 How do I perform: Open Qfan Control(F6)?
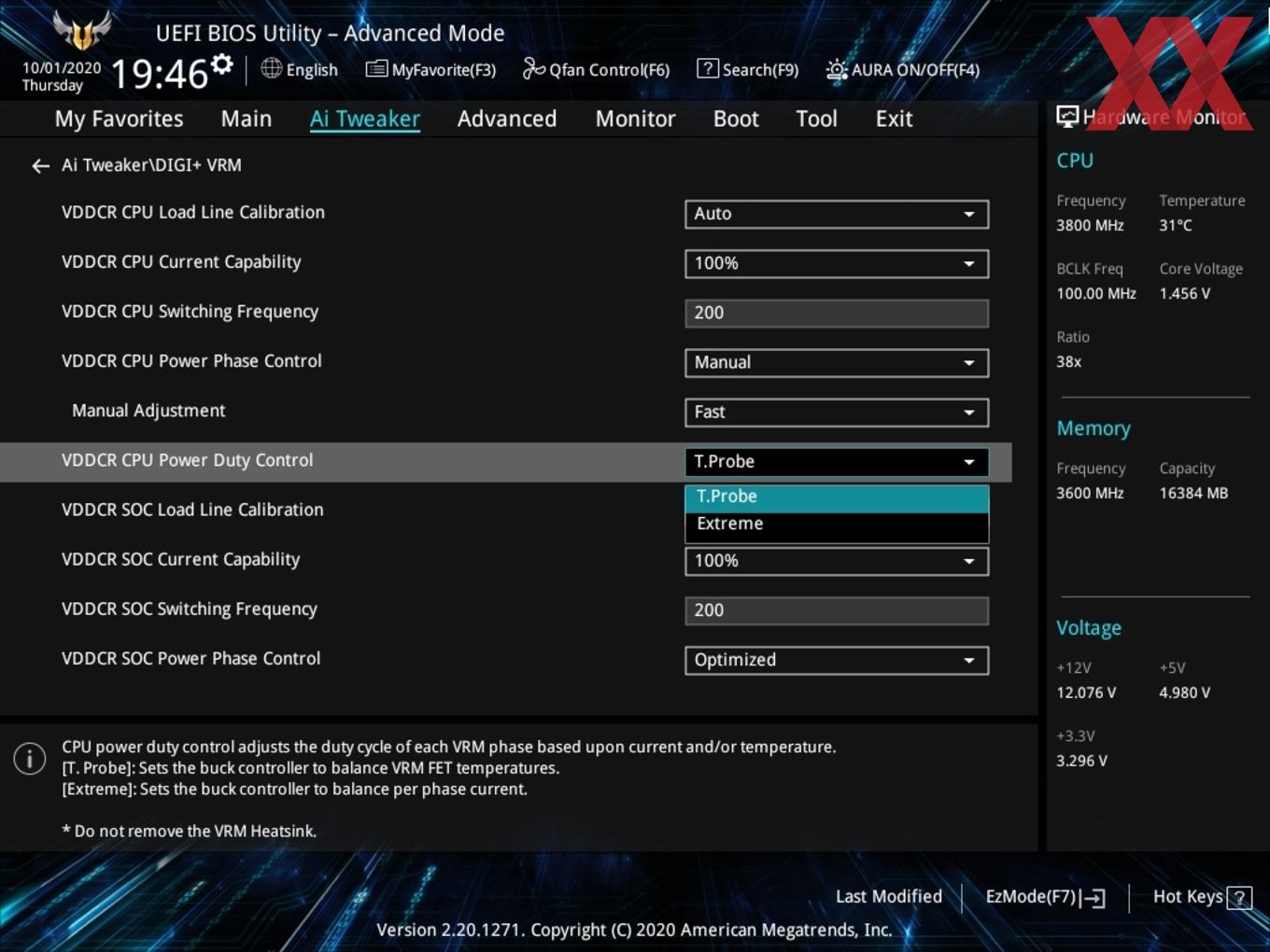click(609, 70)
